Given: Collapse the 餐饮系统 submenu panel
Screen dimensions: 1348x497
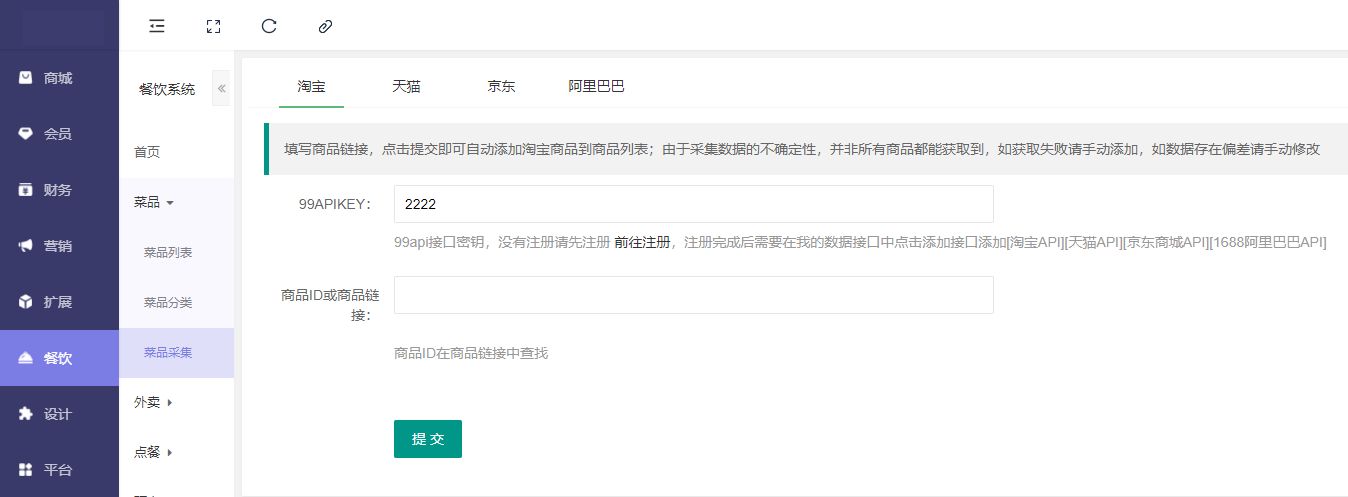Looking at the screenshot, I should pyautogui.click(x=221, y=89).
